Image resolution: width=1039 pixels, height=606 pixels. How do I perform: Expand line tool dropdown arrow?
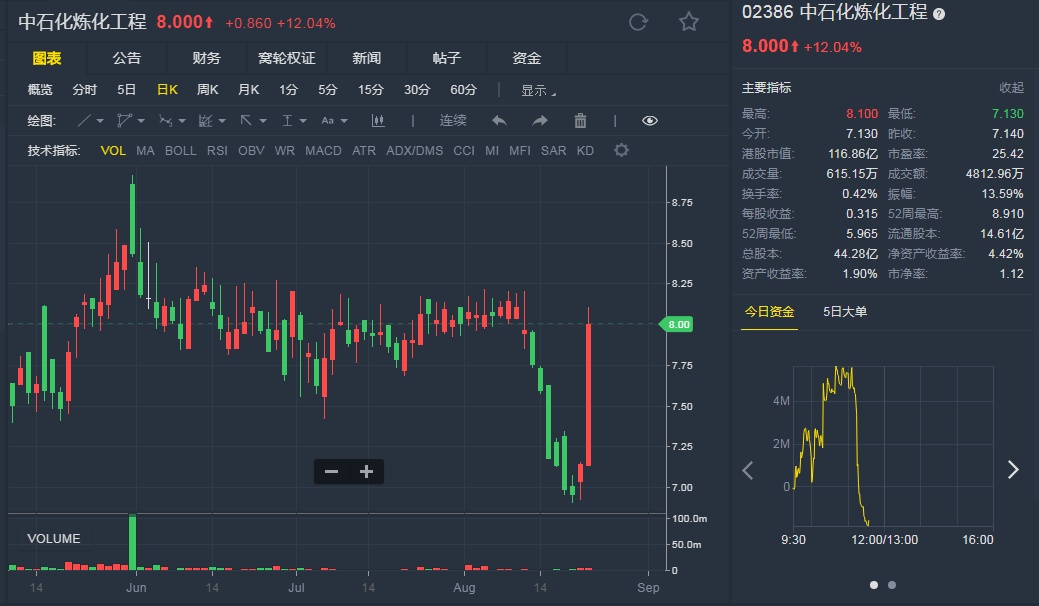pos(100,121)
